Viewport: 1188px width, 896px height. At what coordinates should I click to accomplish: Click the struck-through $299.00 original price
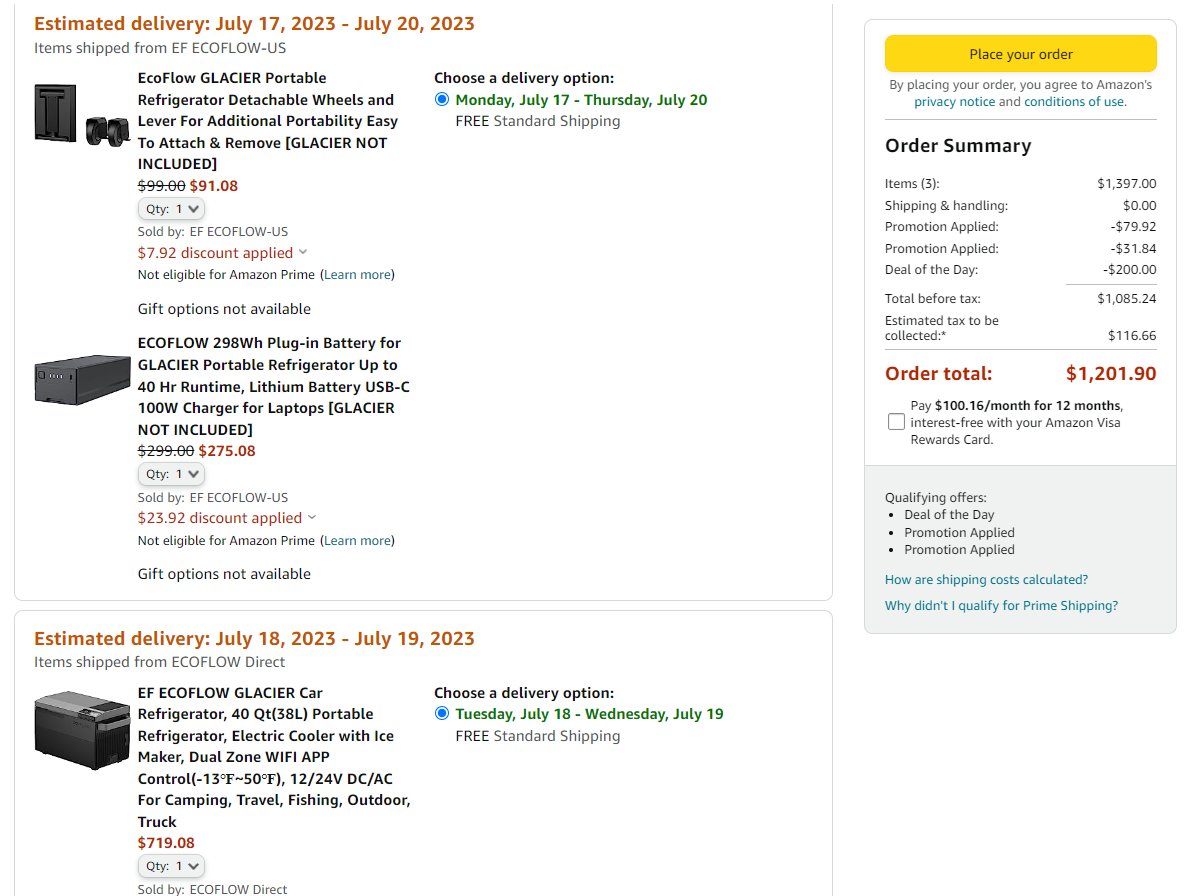tap(166, 451)
